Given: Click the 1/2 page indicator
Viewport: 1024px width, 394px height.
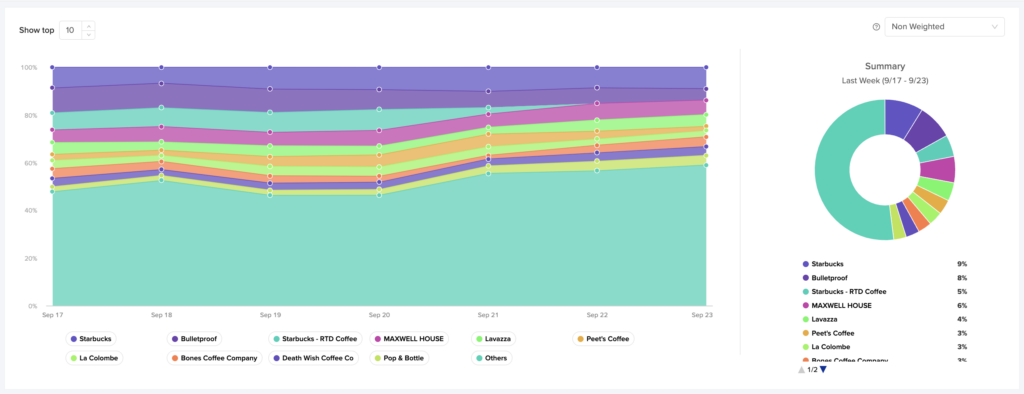Looking at the screenshot, I should point(812,370).
